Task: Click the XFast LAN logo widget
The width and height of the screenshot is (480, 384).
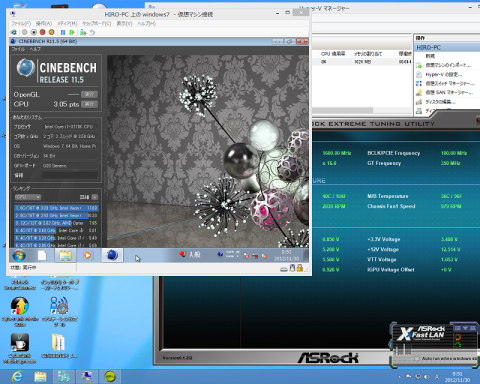Action: pyautogui.click(x=422, y=334)
